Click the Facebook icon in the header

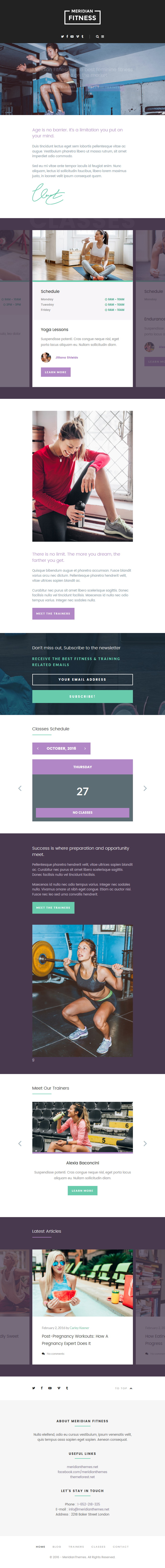(x=67, y=36)
